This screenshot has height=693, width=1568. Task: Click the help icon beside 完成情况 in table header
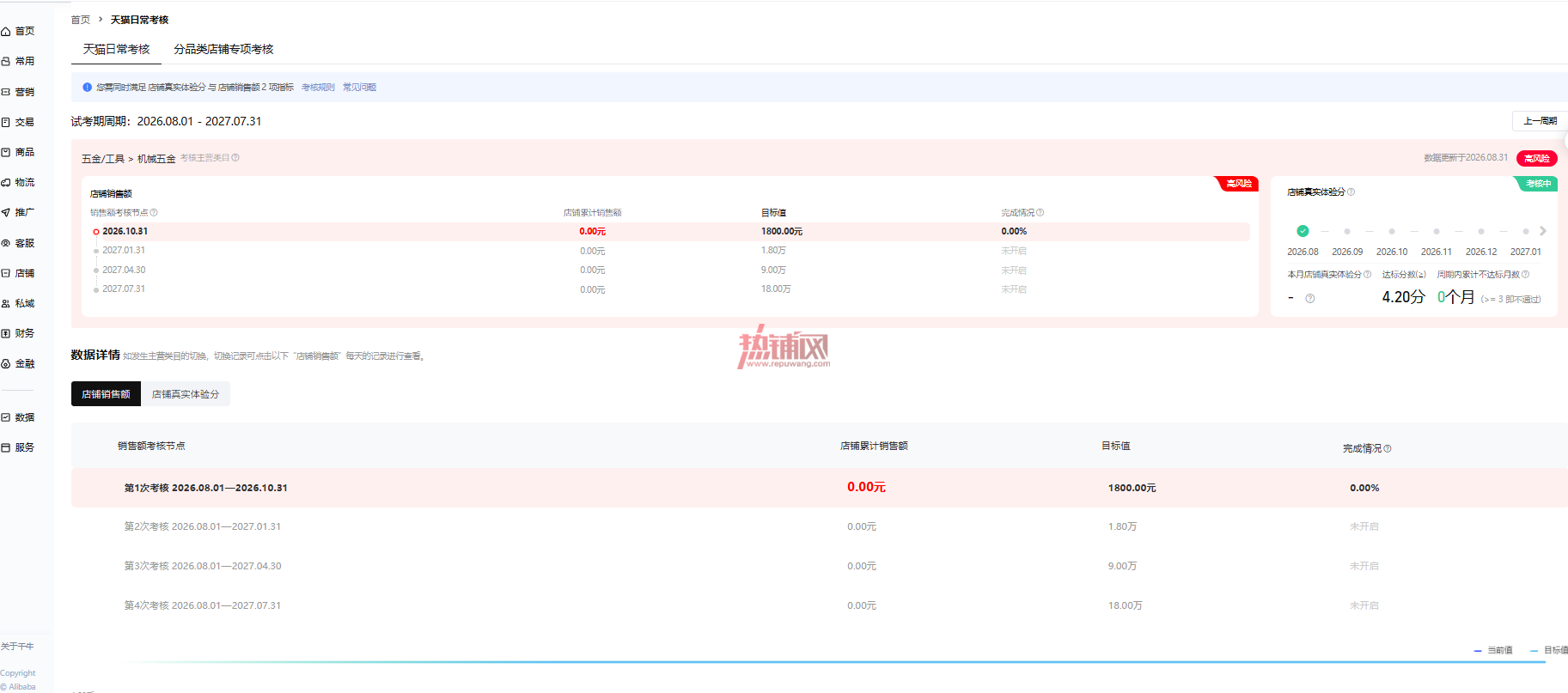point(1388,448)
